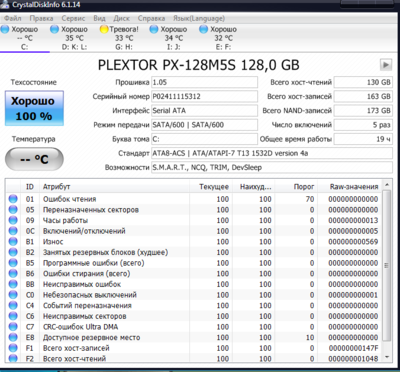
Task: Click the temperature -- °C button
Action: coord(34,159)
